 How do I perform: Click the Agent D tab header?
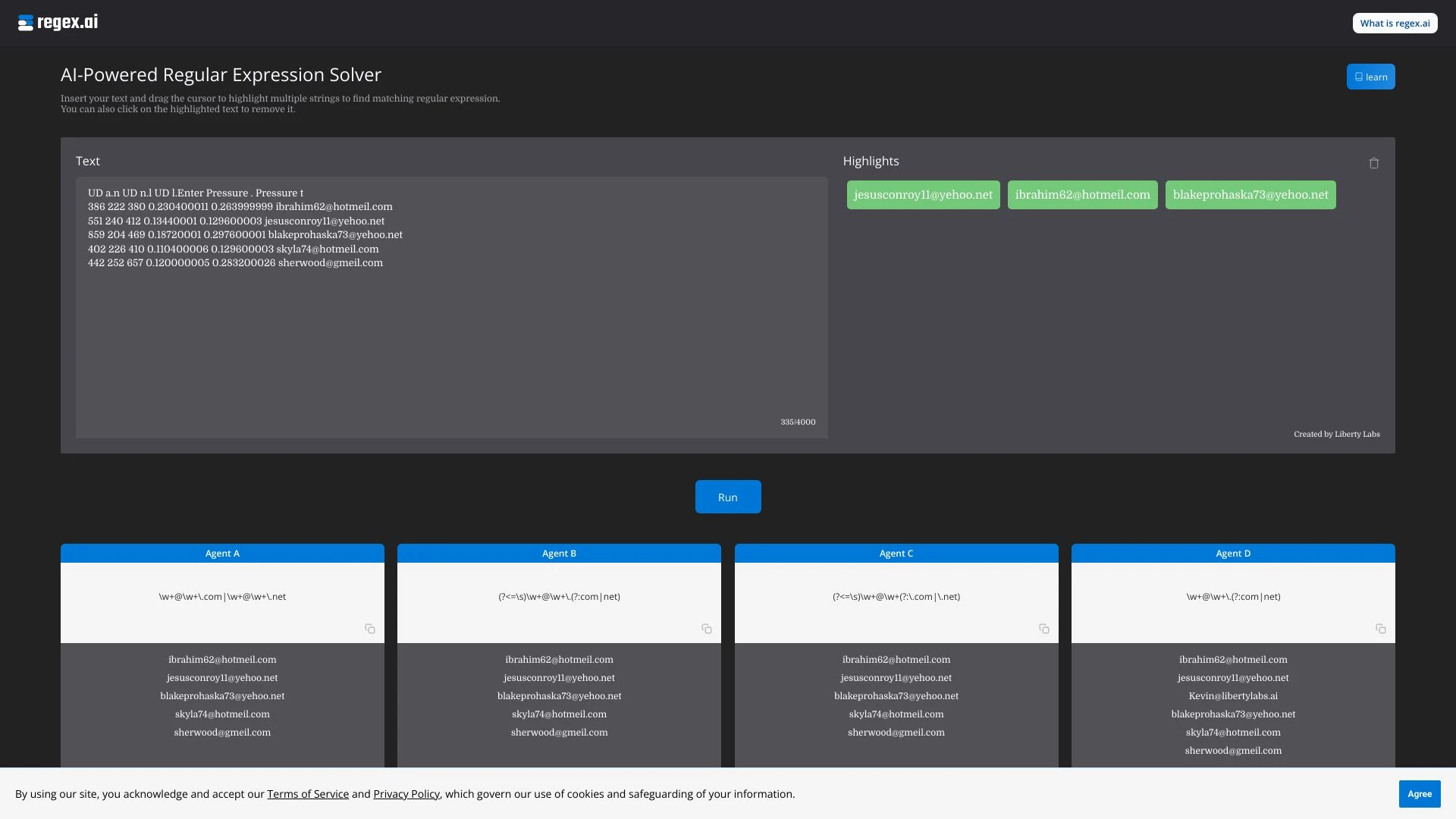(x=1233, y=553)
